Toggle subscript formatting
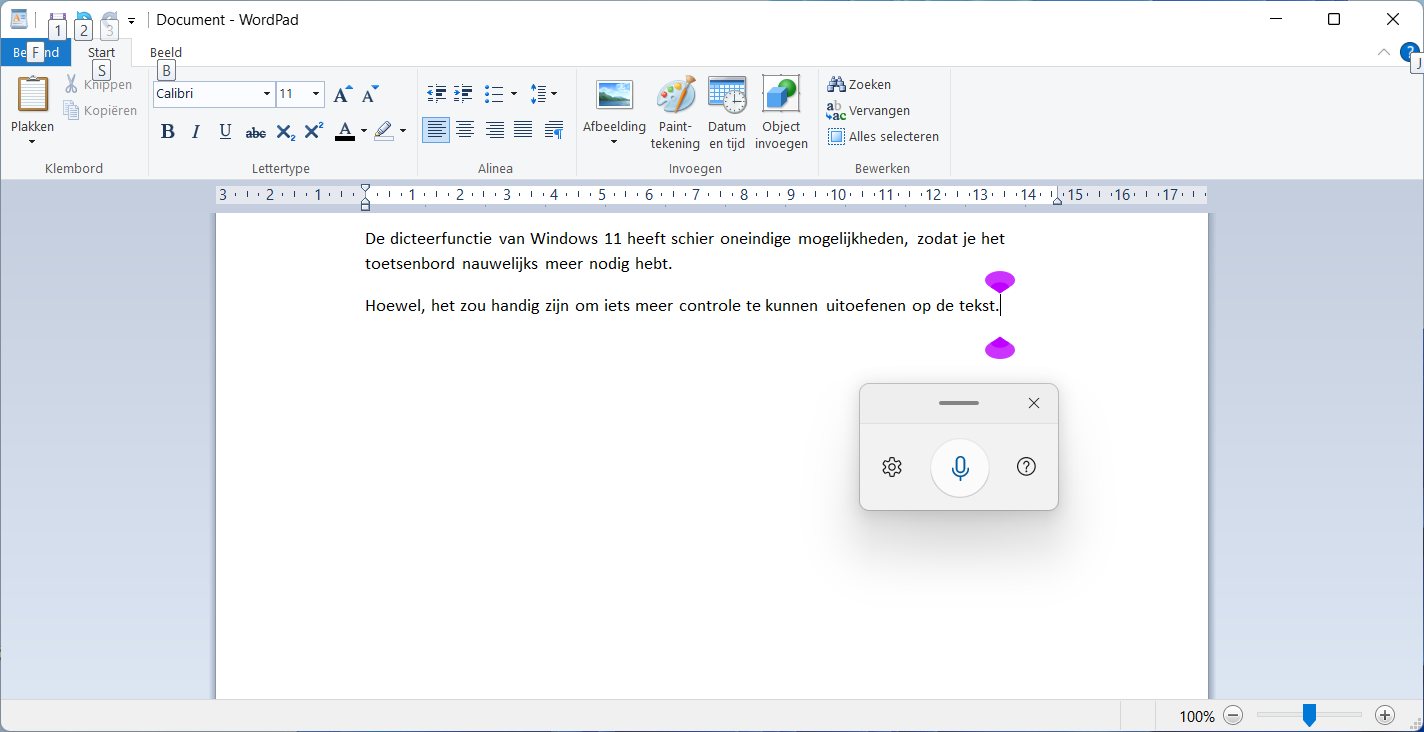Screen dimensions: 1424x732 click(285, 131)
